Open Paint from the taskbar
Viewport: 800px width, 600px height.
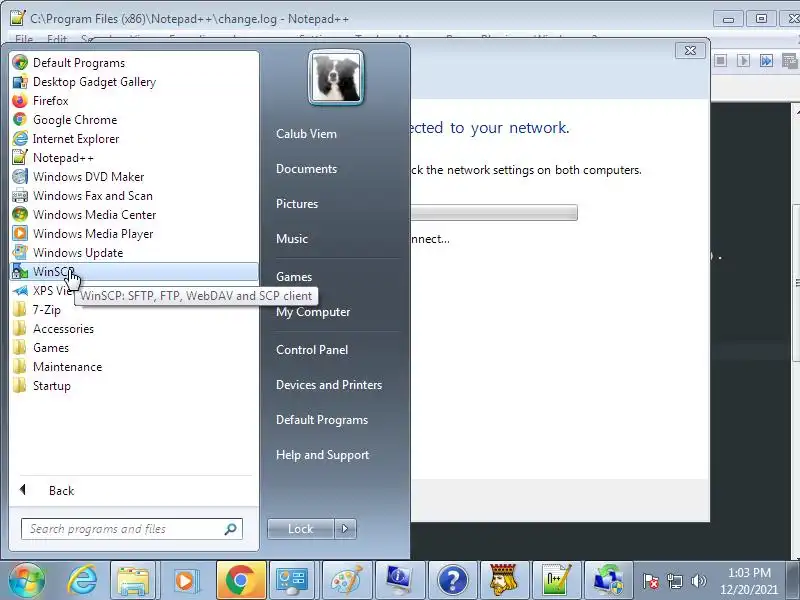[x=347, y=580]
